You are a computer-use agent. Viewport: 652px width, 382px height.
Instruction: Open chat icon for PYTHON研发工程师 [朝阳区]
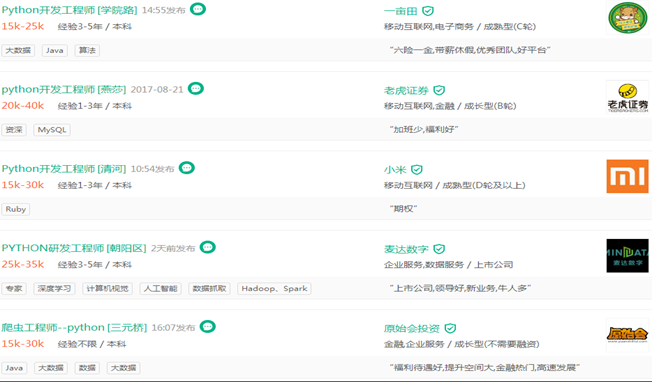click(x=207, y=247)
